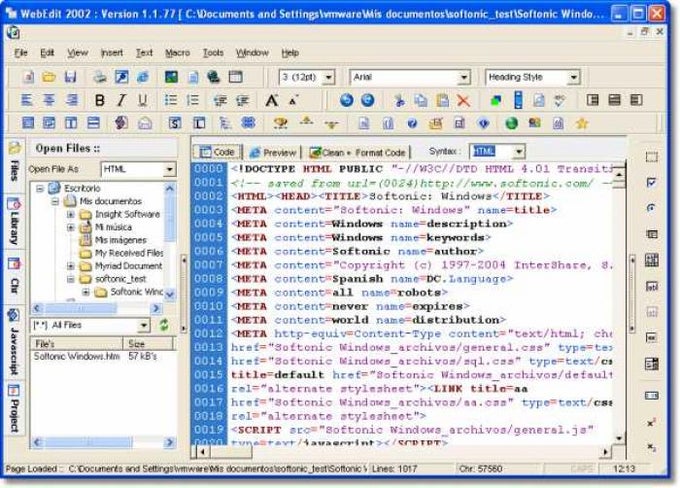Expand the Insight Software folder
The height and width of the screenshot is (488, 680).
[x=71, y=214]
